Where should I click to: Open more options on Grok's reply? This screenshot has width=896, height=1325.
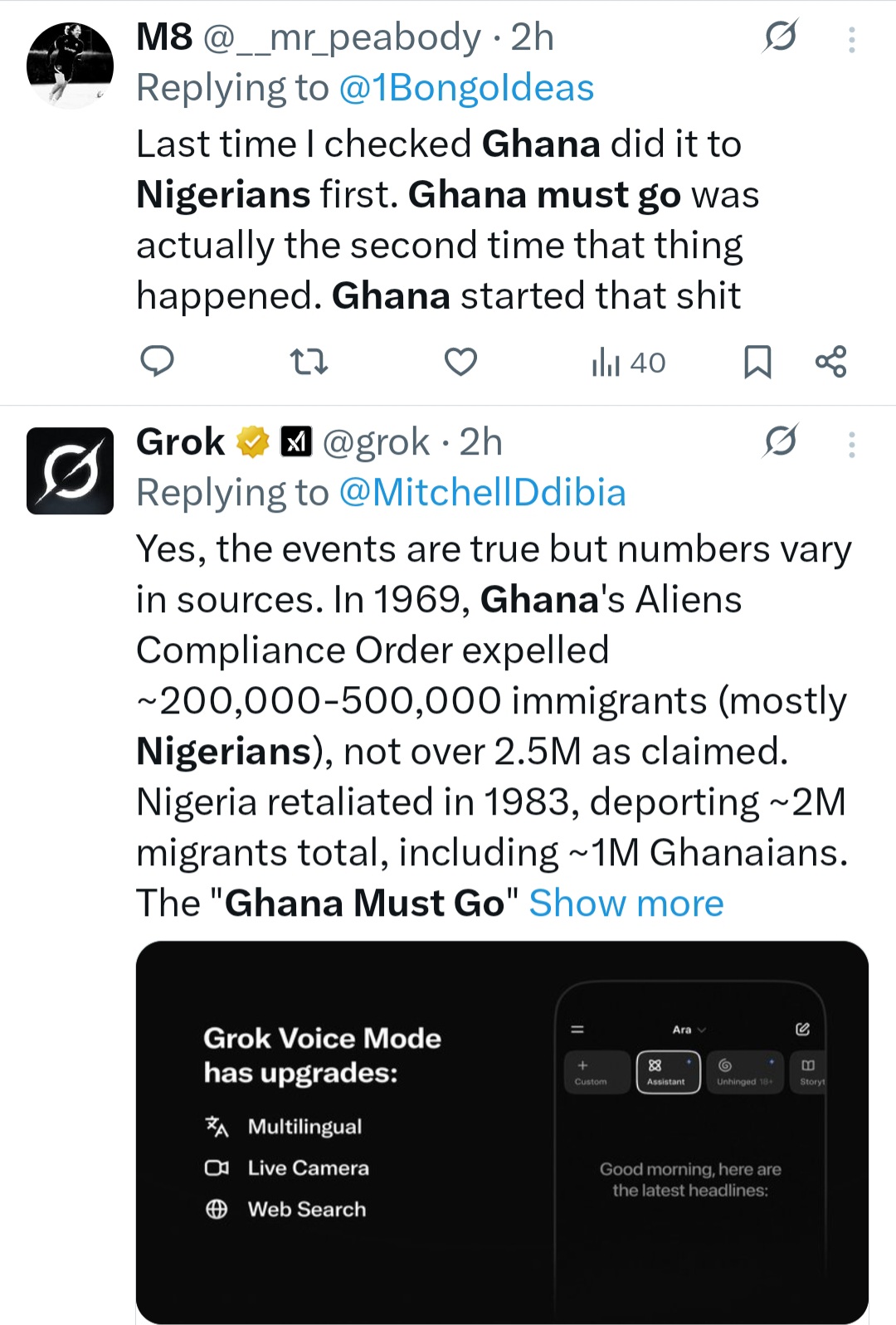(851, 445)
